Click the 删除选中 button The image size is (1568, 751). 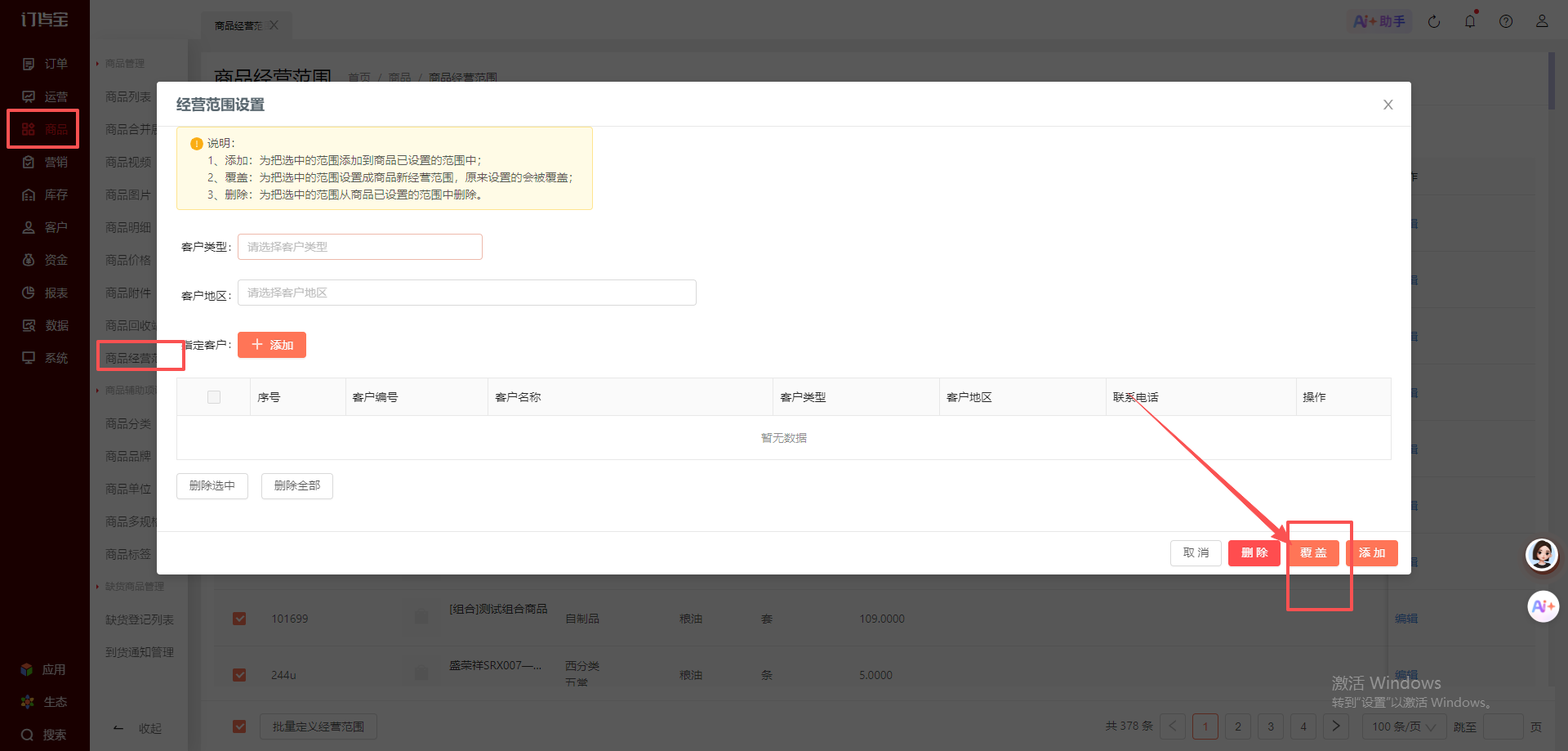pyautogui.click(x=212, y=486)
